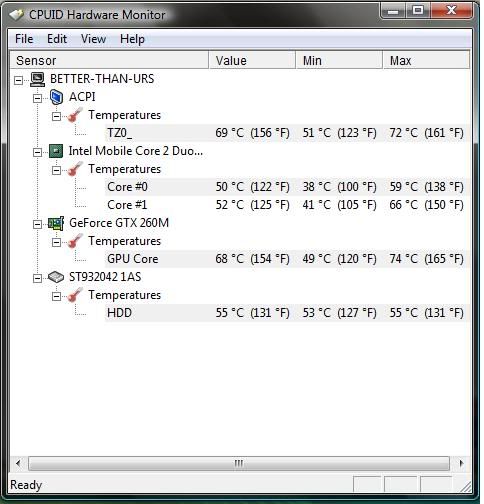This screenshot has height=504, width=484.
Task: Click the scroll left arrow
Action: [18, 463]
